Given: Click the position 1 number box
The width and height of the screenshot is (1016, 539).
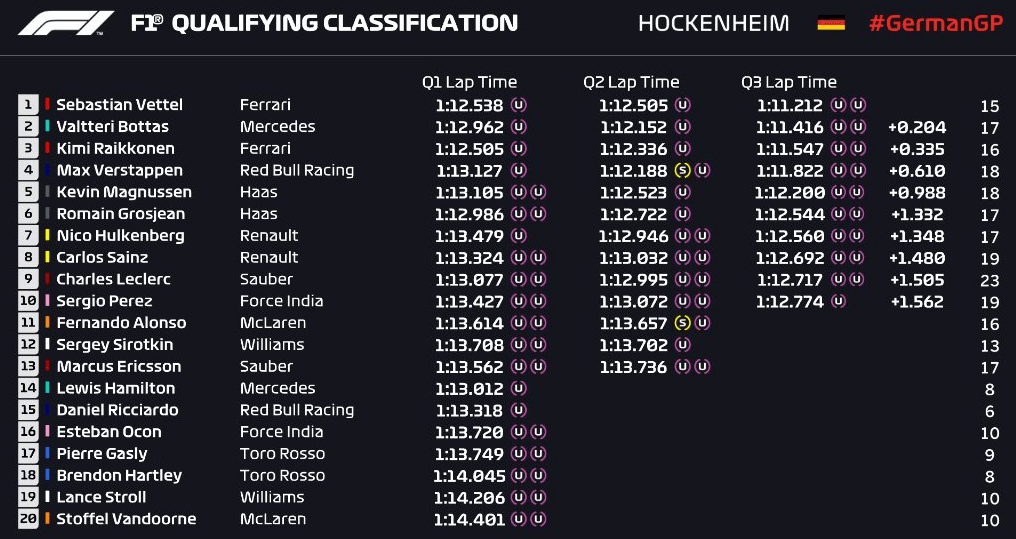Looking at the screenshot, I should (28, 104).
